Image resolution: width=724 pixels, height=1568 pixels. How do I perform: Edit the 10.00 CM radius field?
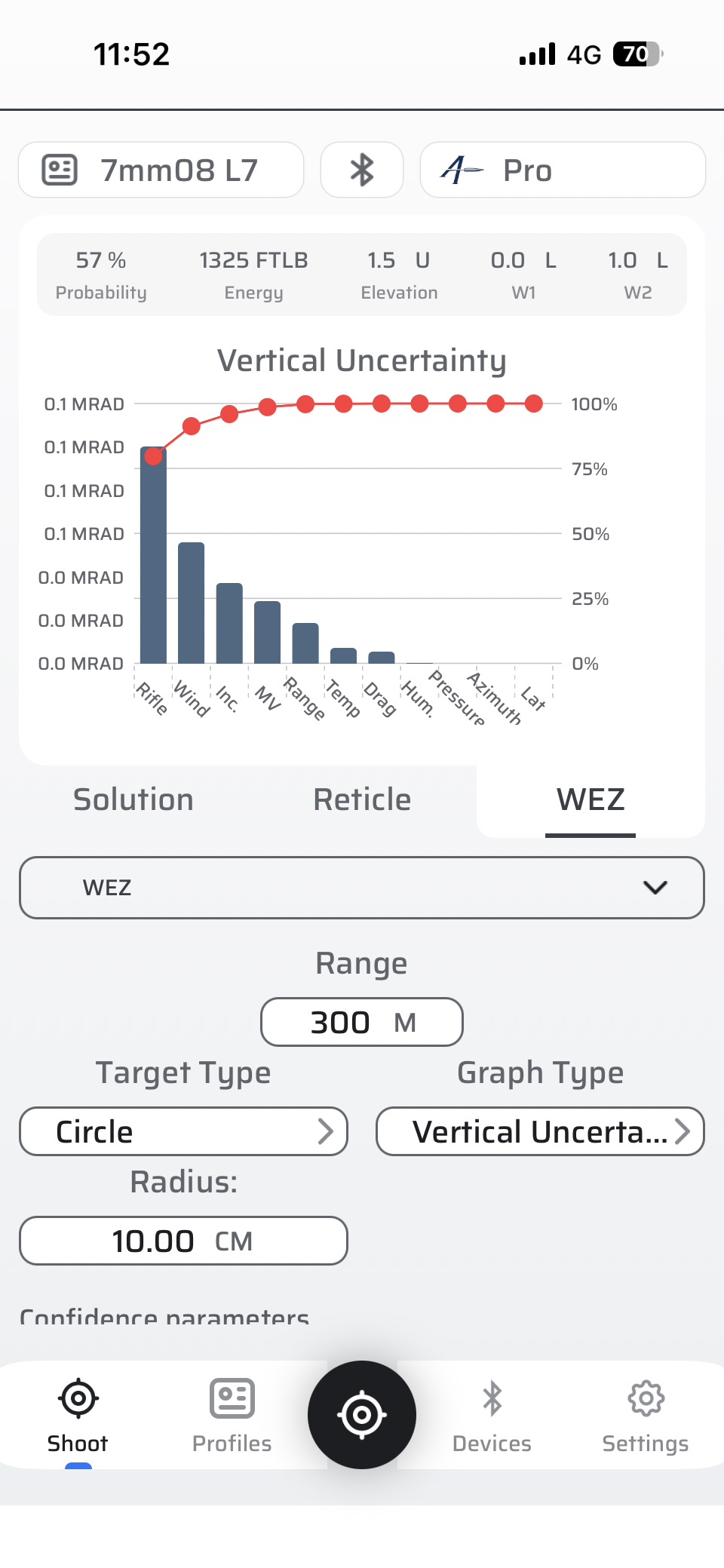pyautogui.click(x=183, y=1241)
